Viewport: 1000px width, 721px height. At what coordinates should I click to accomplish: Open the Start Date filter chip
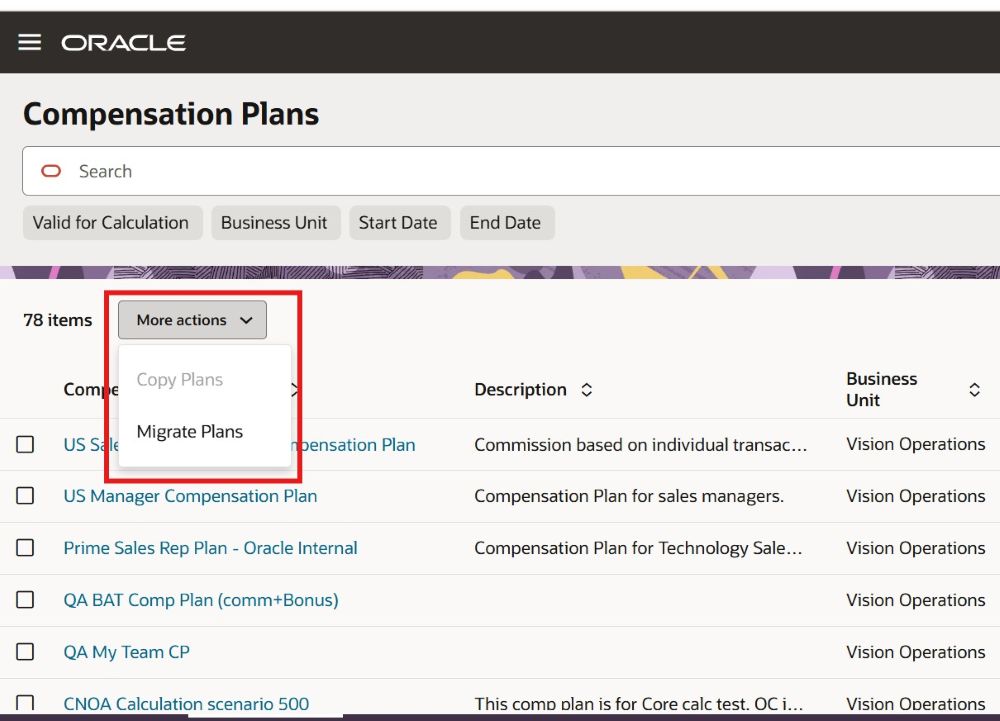coord(399,222)
